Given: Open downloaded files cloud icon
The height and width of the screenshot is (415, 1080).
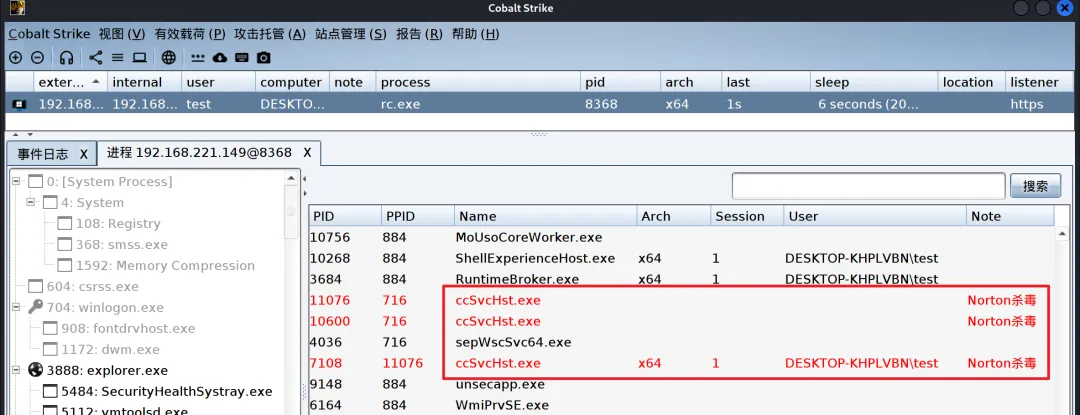Looking at the screenshot, I should coord(220,58).
